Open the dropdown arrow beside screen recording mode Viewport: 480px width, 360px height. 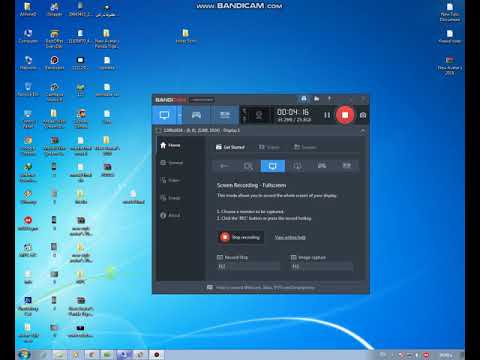[x=179, y=115]
